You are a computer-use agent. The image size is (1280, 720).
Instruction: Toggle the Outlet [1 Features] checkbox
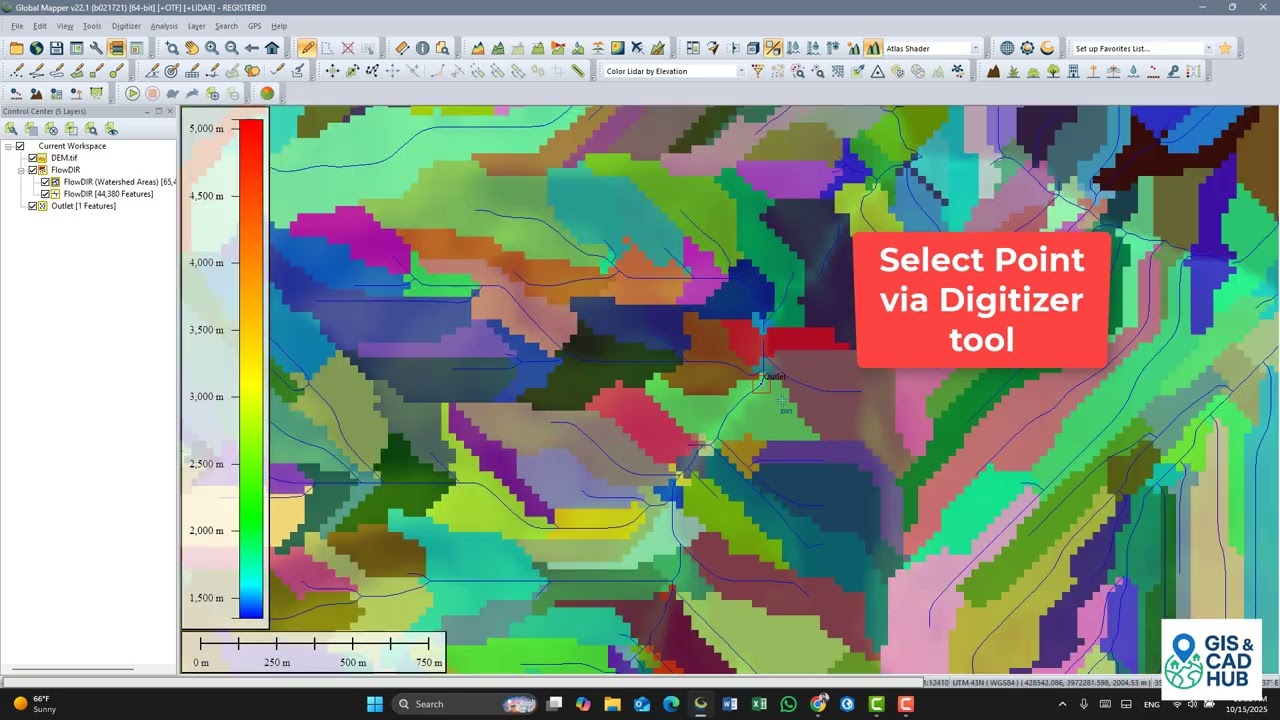tap(33, 206)
